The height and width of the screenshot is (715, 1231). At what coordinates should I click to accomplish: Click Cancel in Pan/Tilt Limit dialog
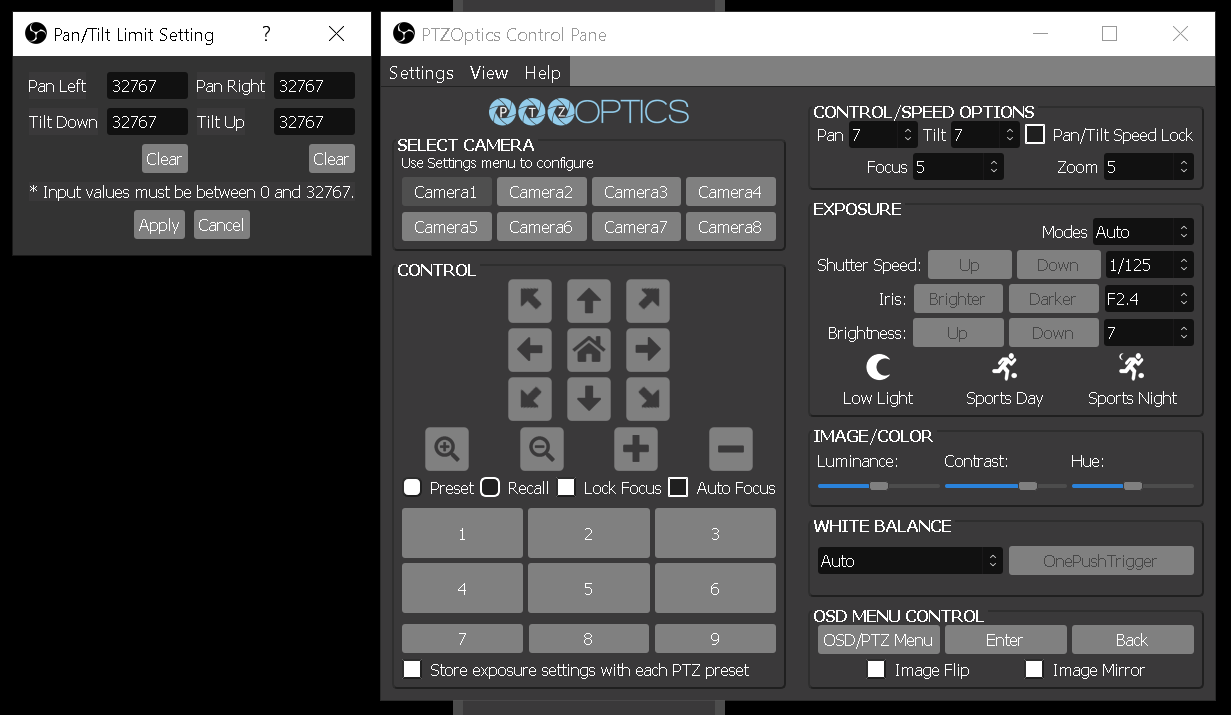pyautogui.click(x=221, y=225)
